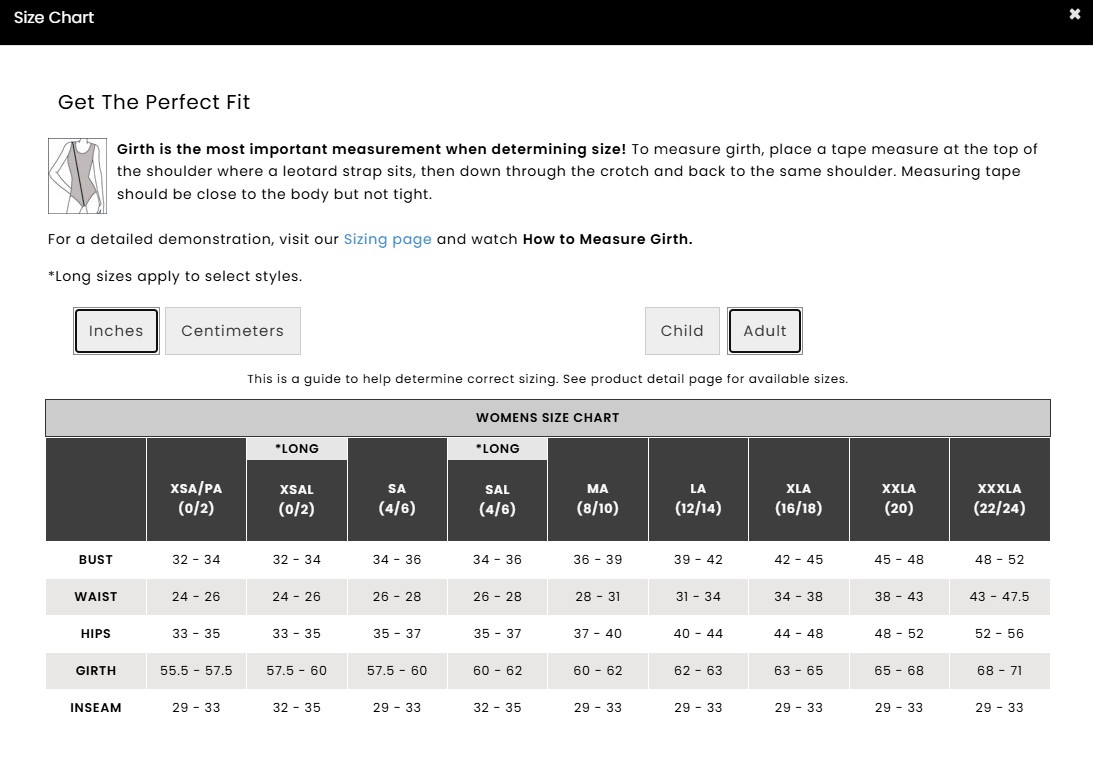Show the Adult size chart
Screen dimensions: 1093x760
(765, 331)
